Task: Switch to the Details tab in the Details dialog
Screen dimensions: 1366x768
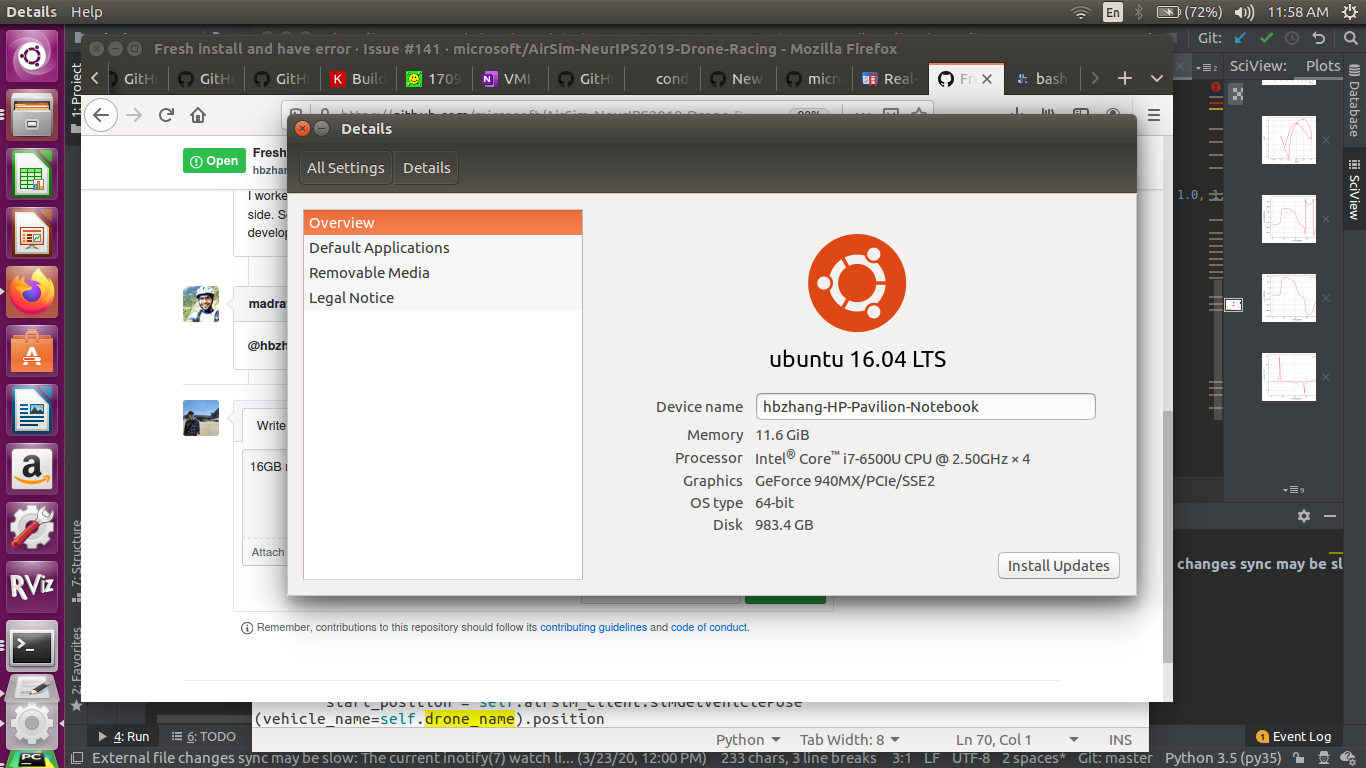Action: click(426, 168)
